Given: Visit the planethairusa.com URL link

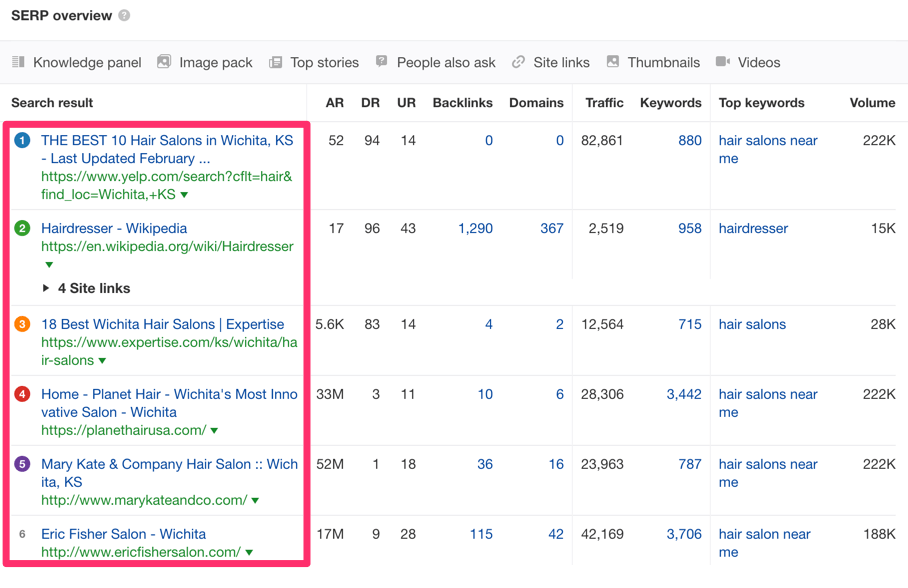Looking at the screenshot, I should pos(123,430).
